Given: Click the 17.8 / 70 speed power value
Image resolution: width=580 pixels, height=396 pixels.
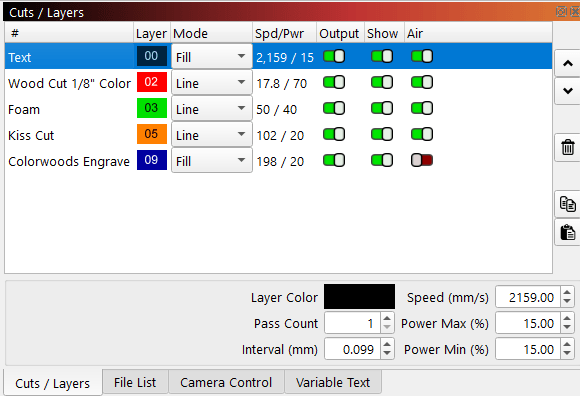Looking at the screenshot, I should click(x=281, y=84).
